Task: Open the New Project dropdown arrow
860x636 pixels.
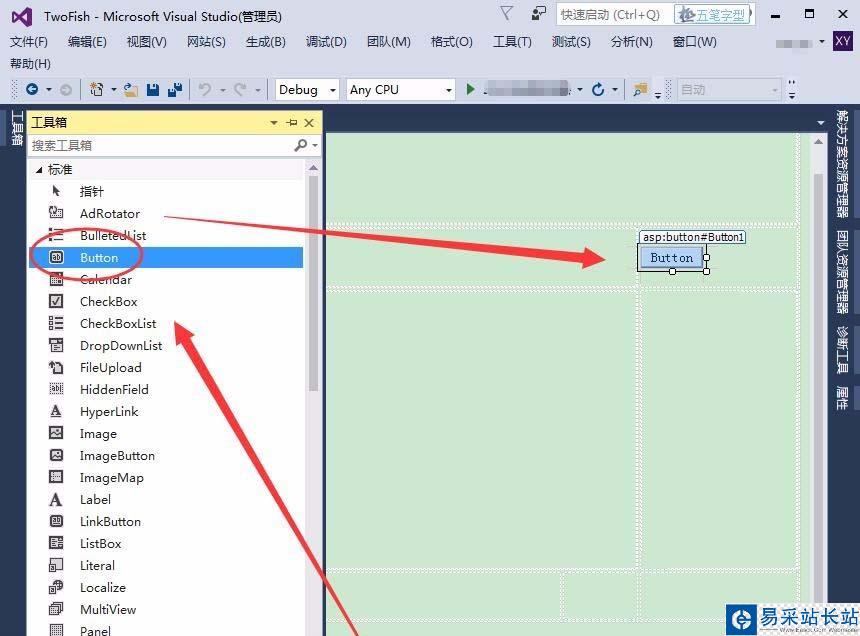Action: tap(114, 89)
